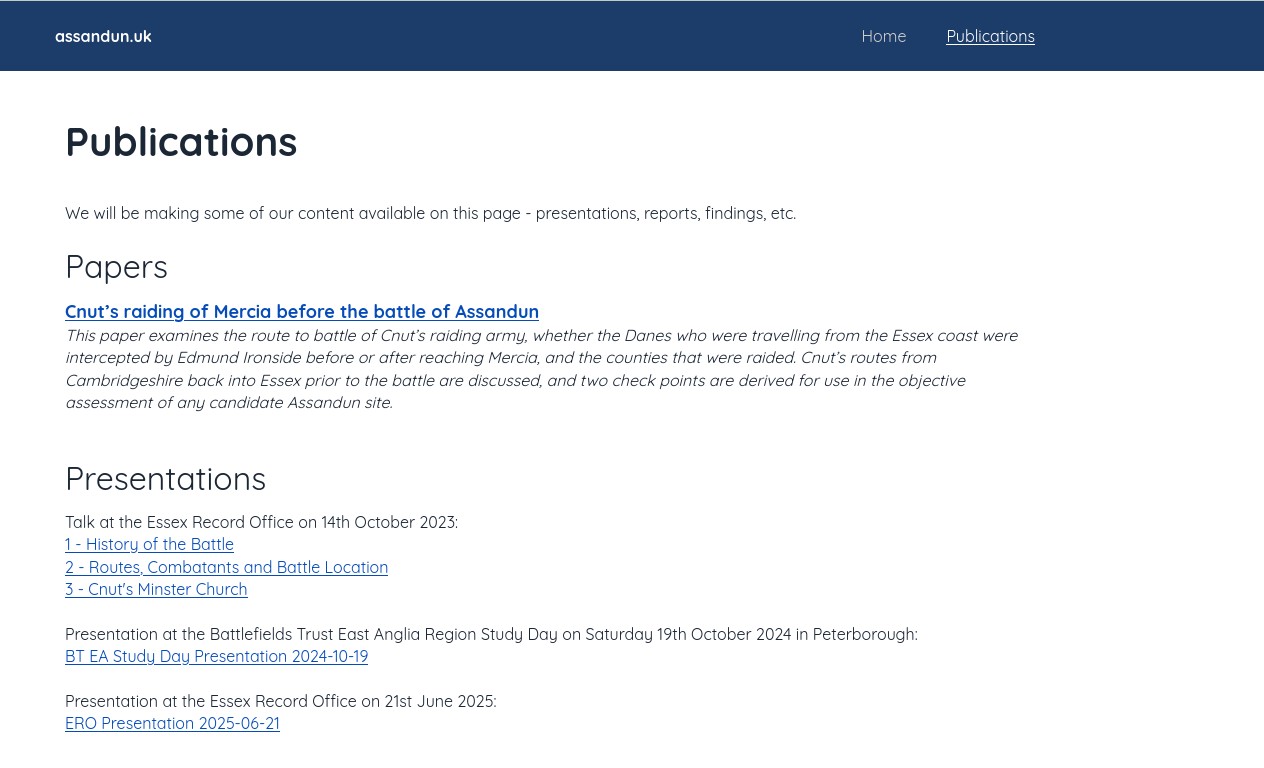Click the Presentations section heading
The width and height of the screenshot is (1264, 768).
(165, 479)
